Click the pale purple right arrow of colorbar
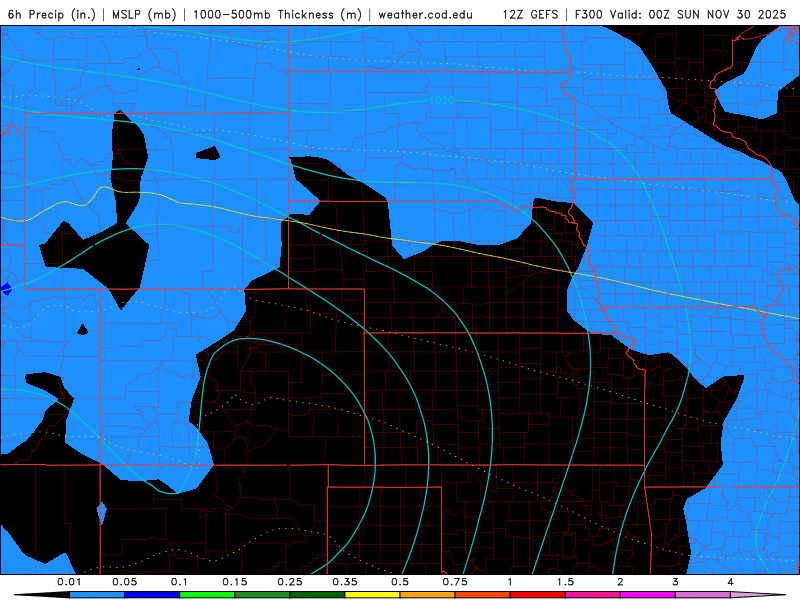The height and width of the screenshot is (600, 800). pos(758,595)
